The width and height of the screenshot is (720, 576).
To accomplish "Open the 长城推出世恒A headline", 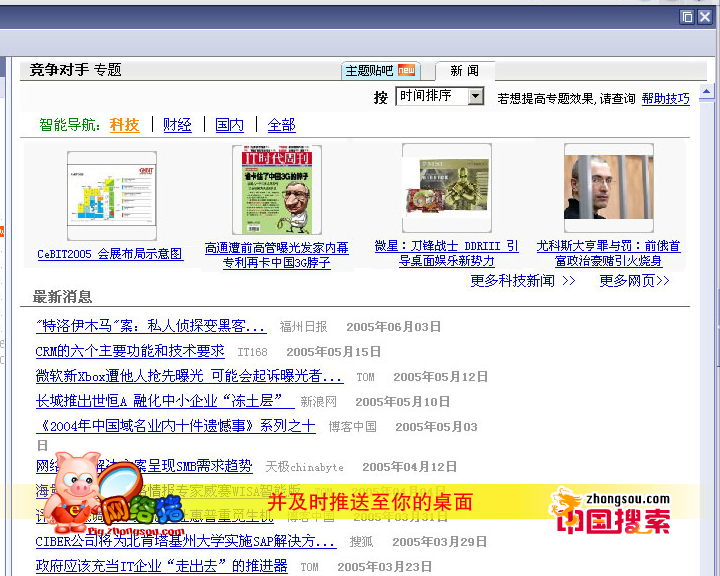I will (165, 401).
